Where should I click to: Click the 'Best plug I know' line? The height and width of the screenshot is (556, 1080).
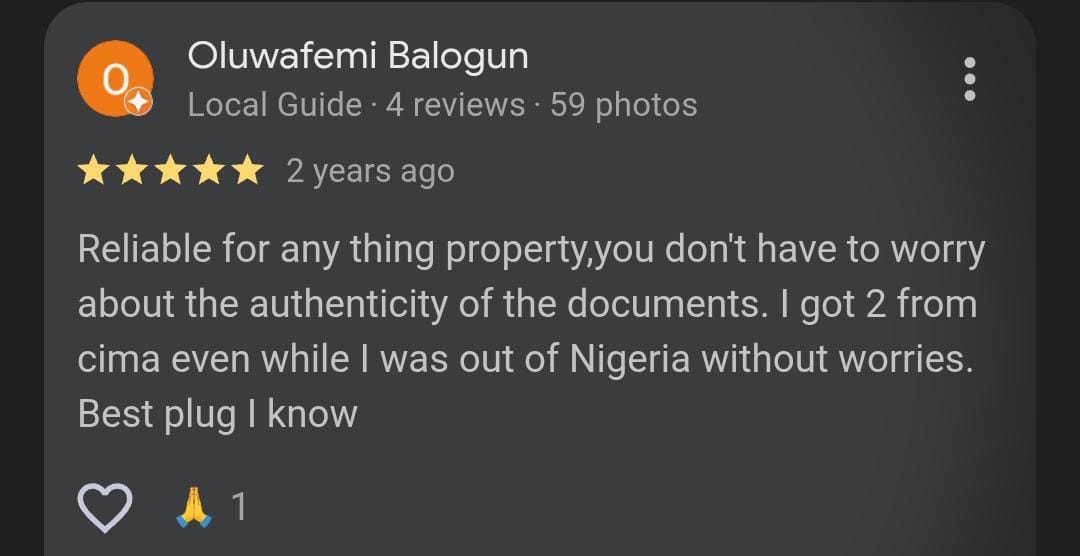click(x=218, y=415)
